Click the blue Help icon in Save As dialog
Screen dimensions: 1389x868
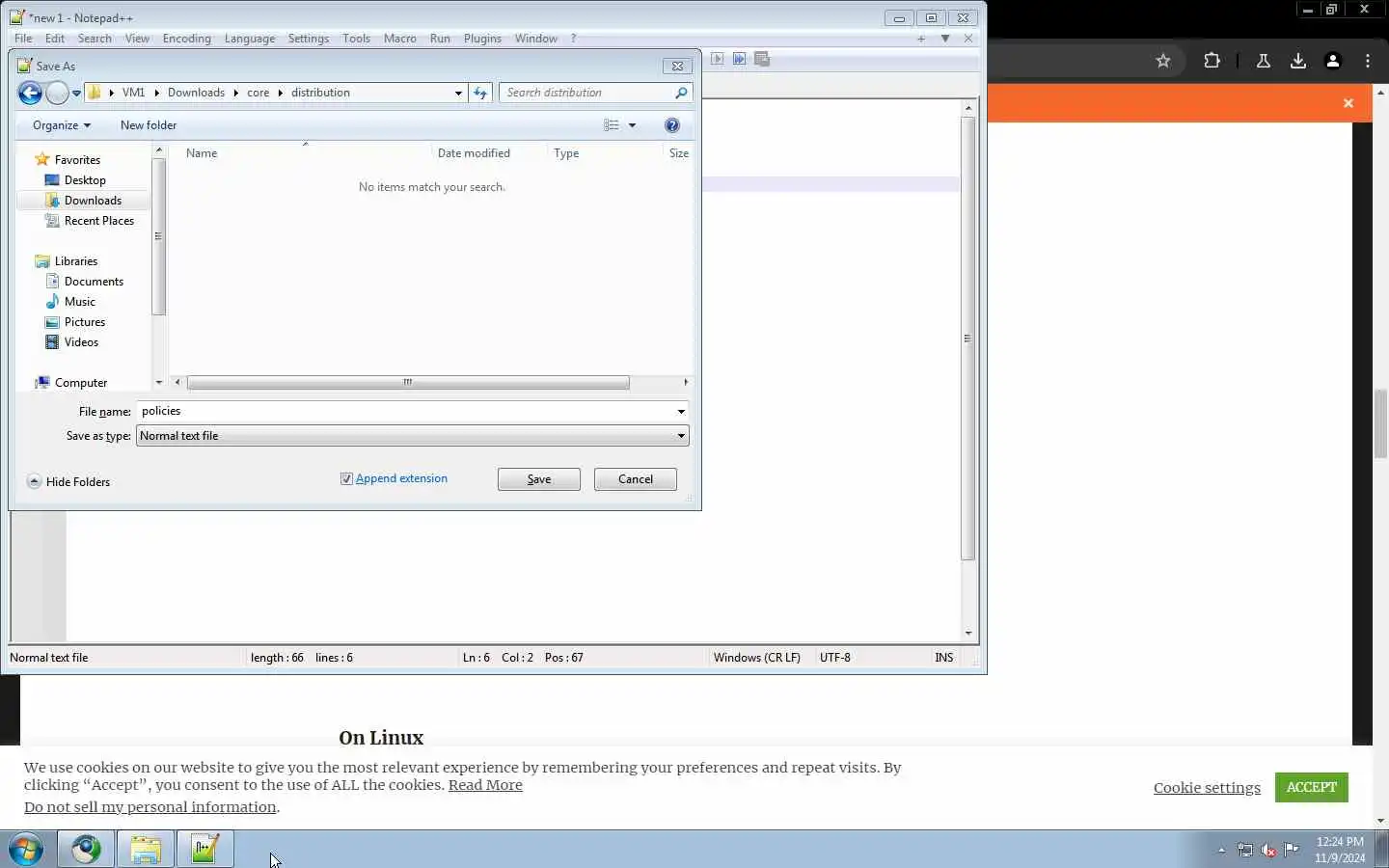pos(672,125)
